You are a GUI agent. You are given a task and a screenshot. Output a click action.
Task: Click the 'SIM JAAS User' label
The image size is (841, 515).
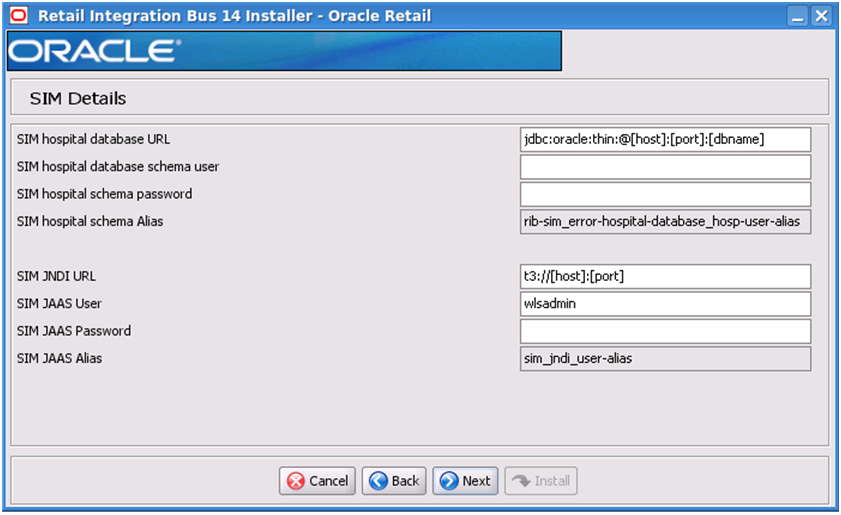coord(59,304)
